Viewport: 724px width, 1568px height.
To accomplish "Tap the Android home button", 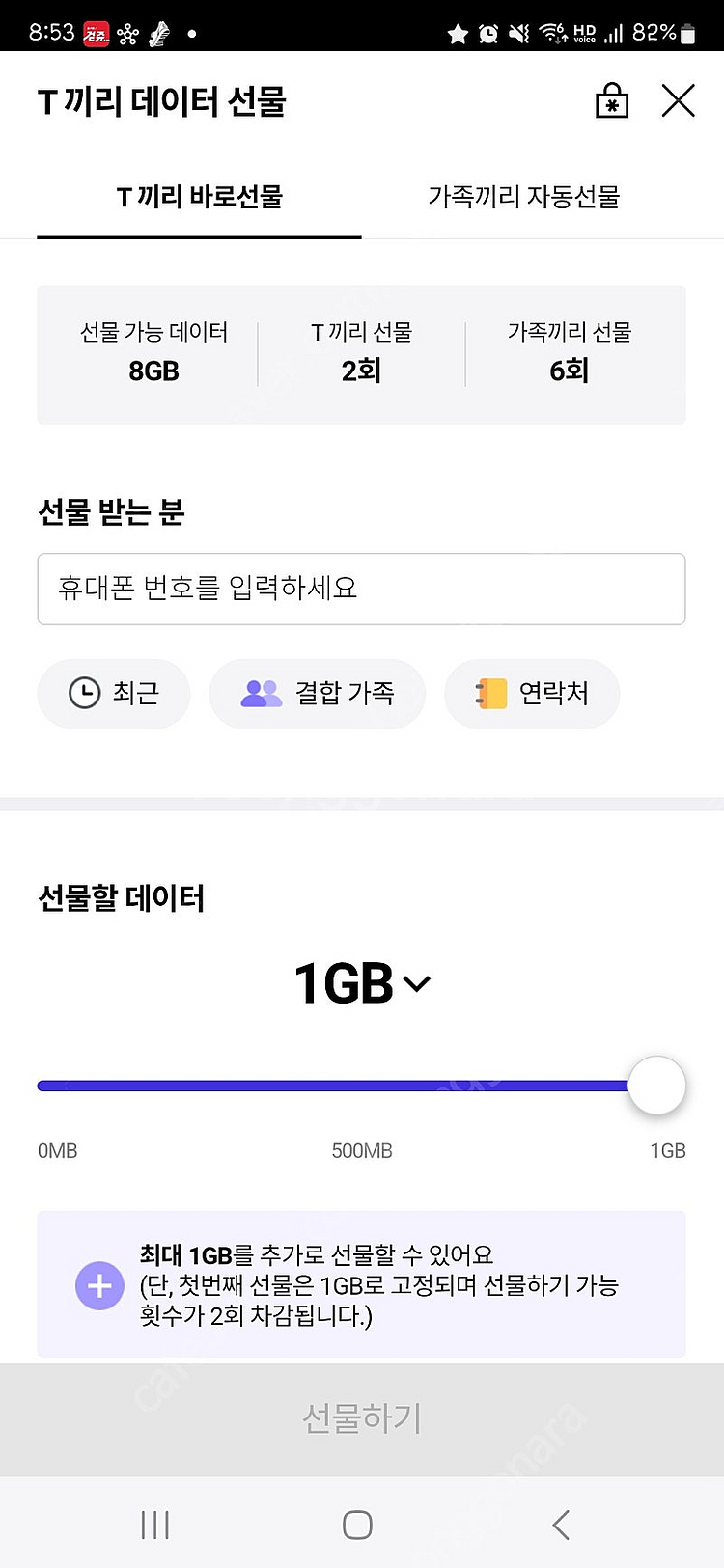I will [357, 1525].
